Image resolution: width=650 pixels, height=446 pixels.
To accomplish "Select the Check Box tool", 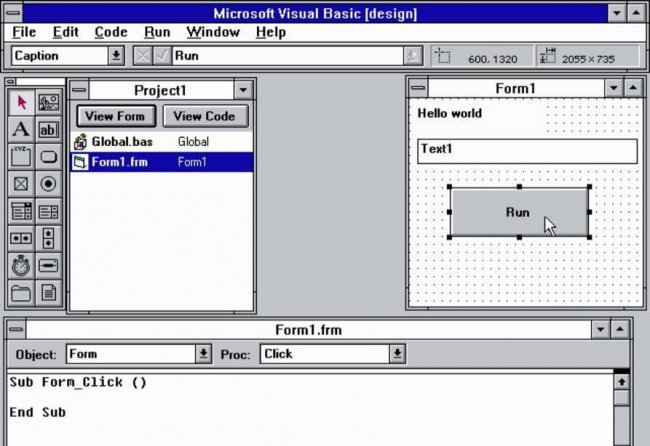I will point(21,184).
